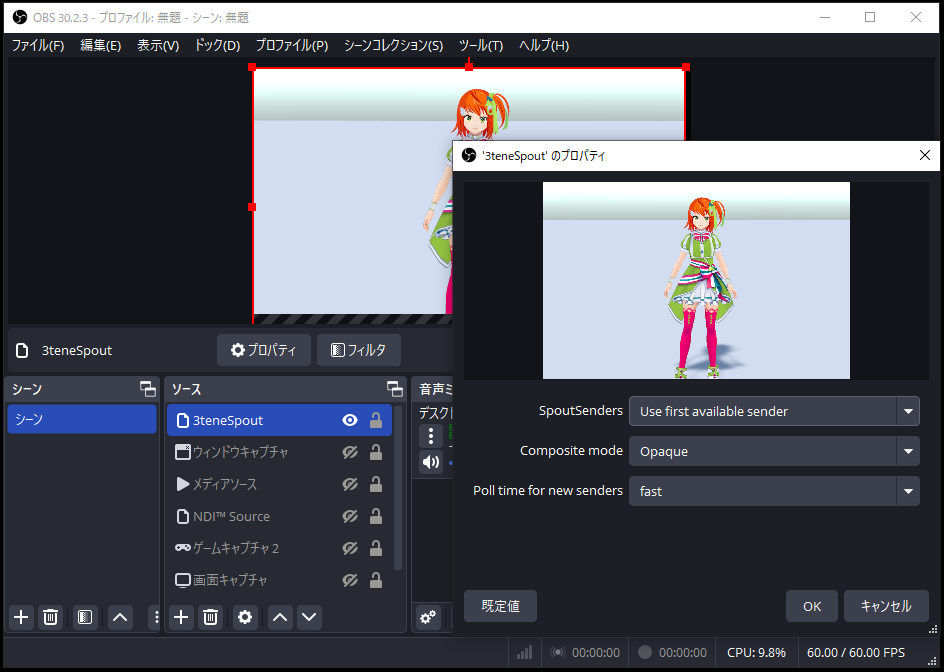This screenshot has height=672, width=944.
Task: Toggle lock on NDI™ Source
Action: tap(376, 516)
